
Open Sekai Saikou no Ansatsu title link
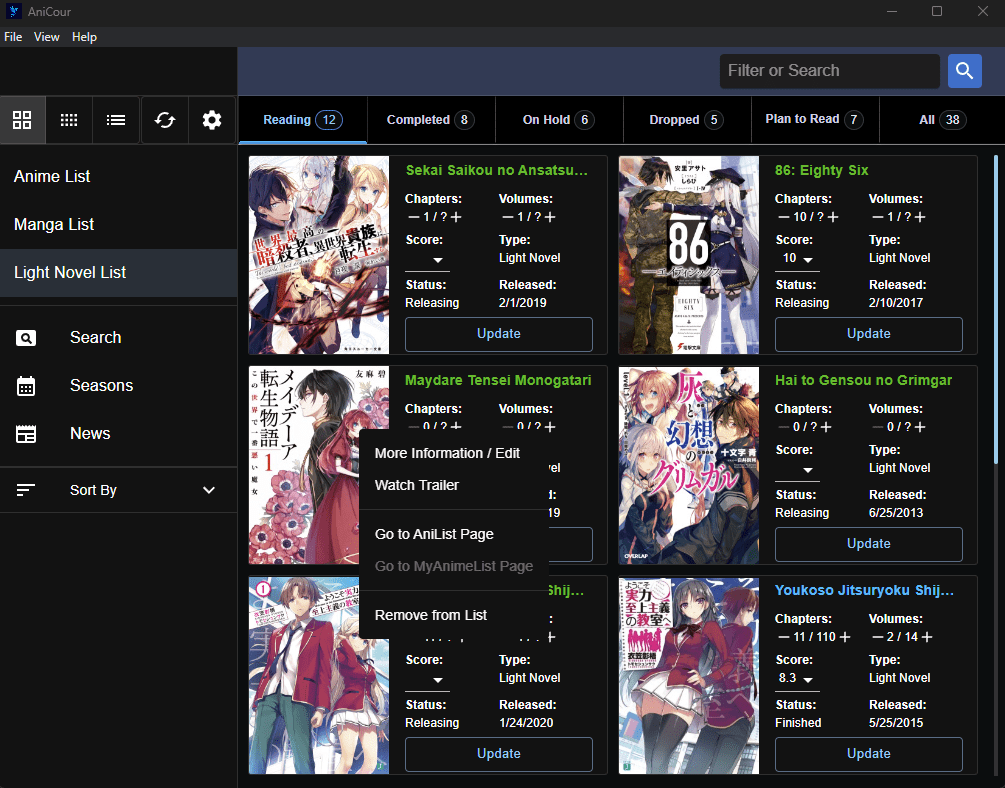click(x=497, y=171)
